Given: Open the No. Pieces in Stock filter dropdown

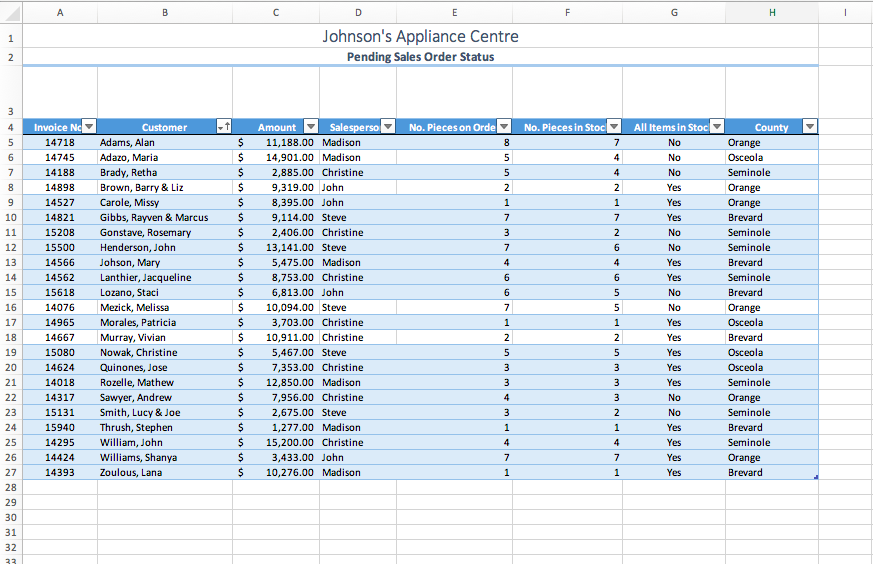Looking at the screenshot, I should [614, 126].
